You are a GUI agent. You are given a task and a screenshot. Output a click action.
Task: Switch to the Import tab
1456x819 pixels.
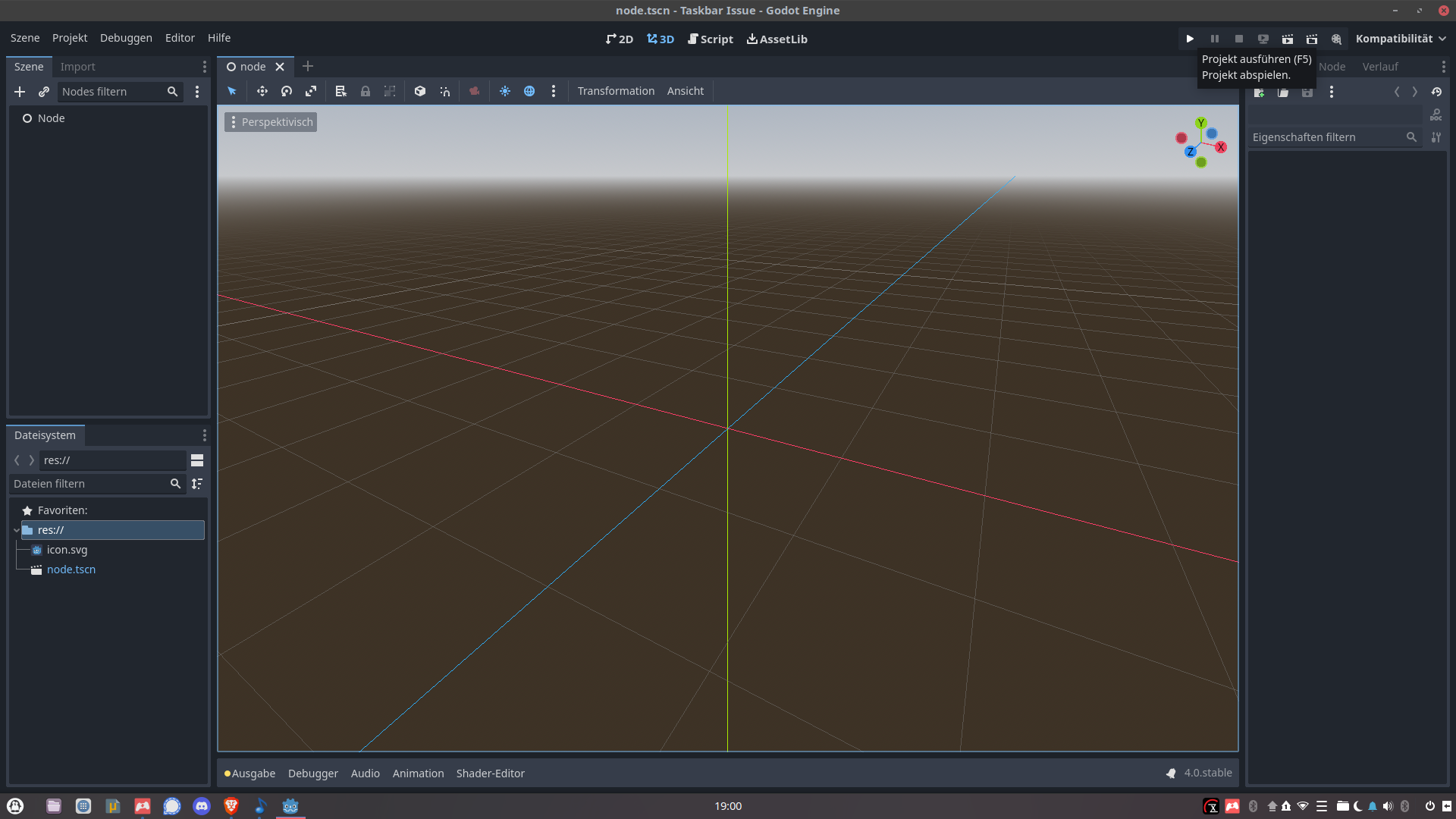point(78,67)
